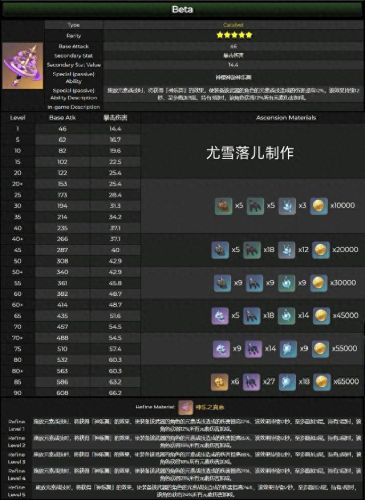The width and height of the screenshot is (365, 500).
Task: Click the Mora coin icon beside x55000
Action: pyautogui.click(x=320, y=349)
